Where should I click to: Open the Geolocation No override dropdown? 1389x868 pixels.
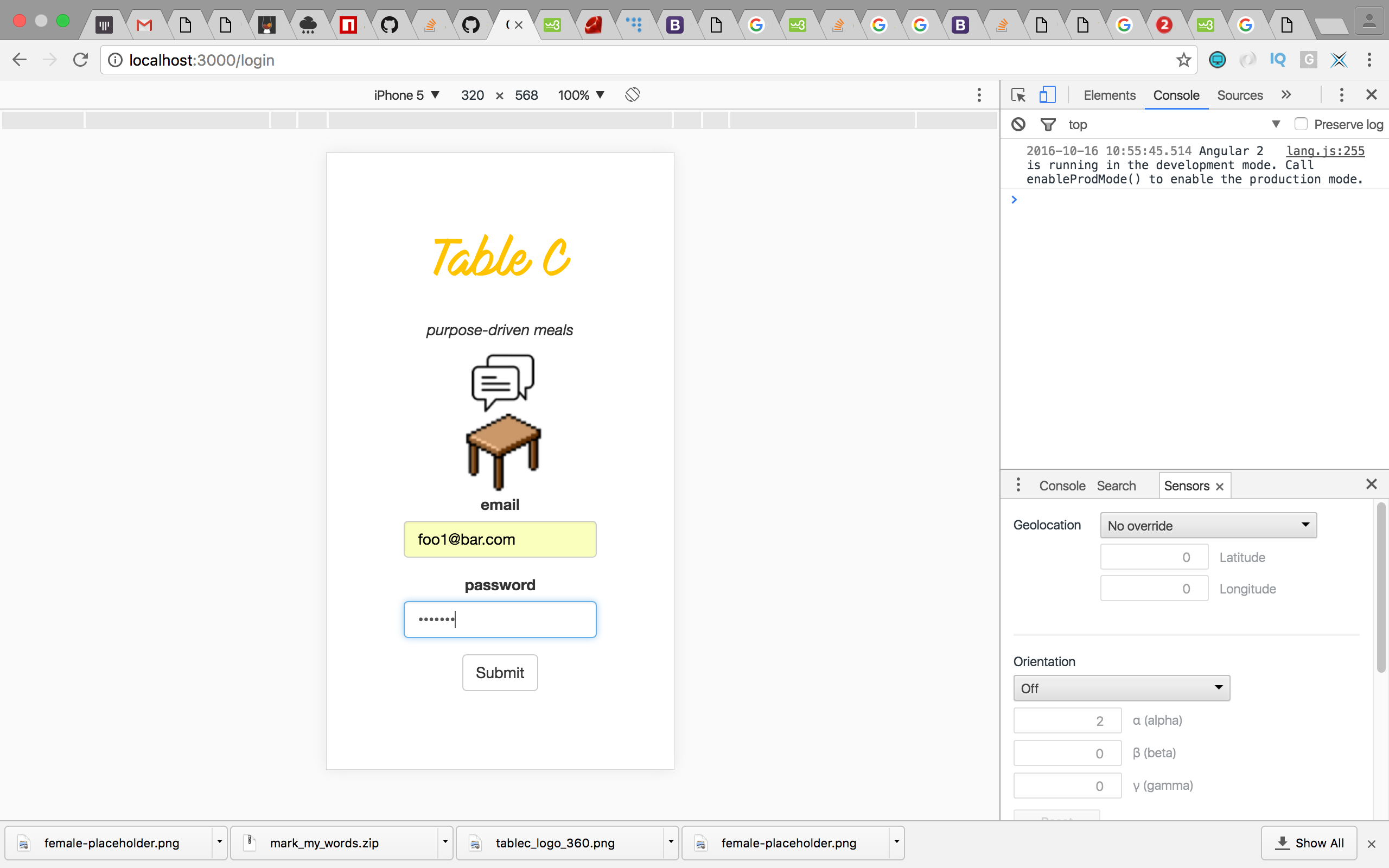[1208, 525]
